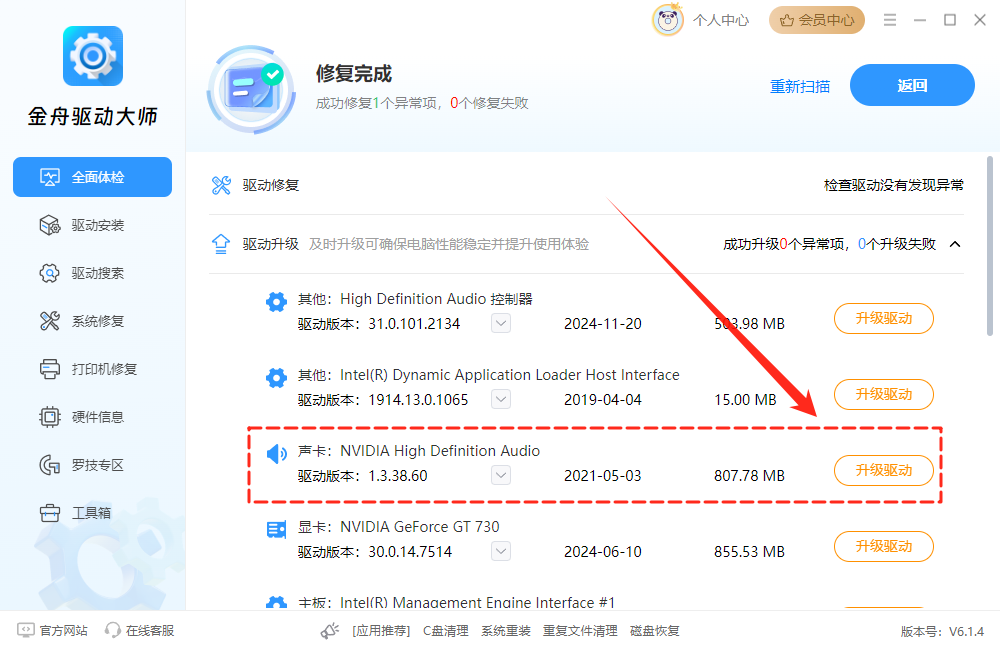Click 升级驱动 for NVIDIA High Definition Audio
Screen dimensions: 1000x650
883,470
